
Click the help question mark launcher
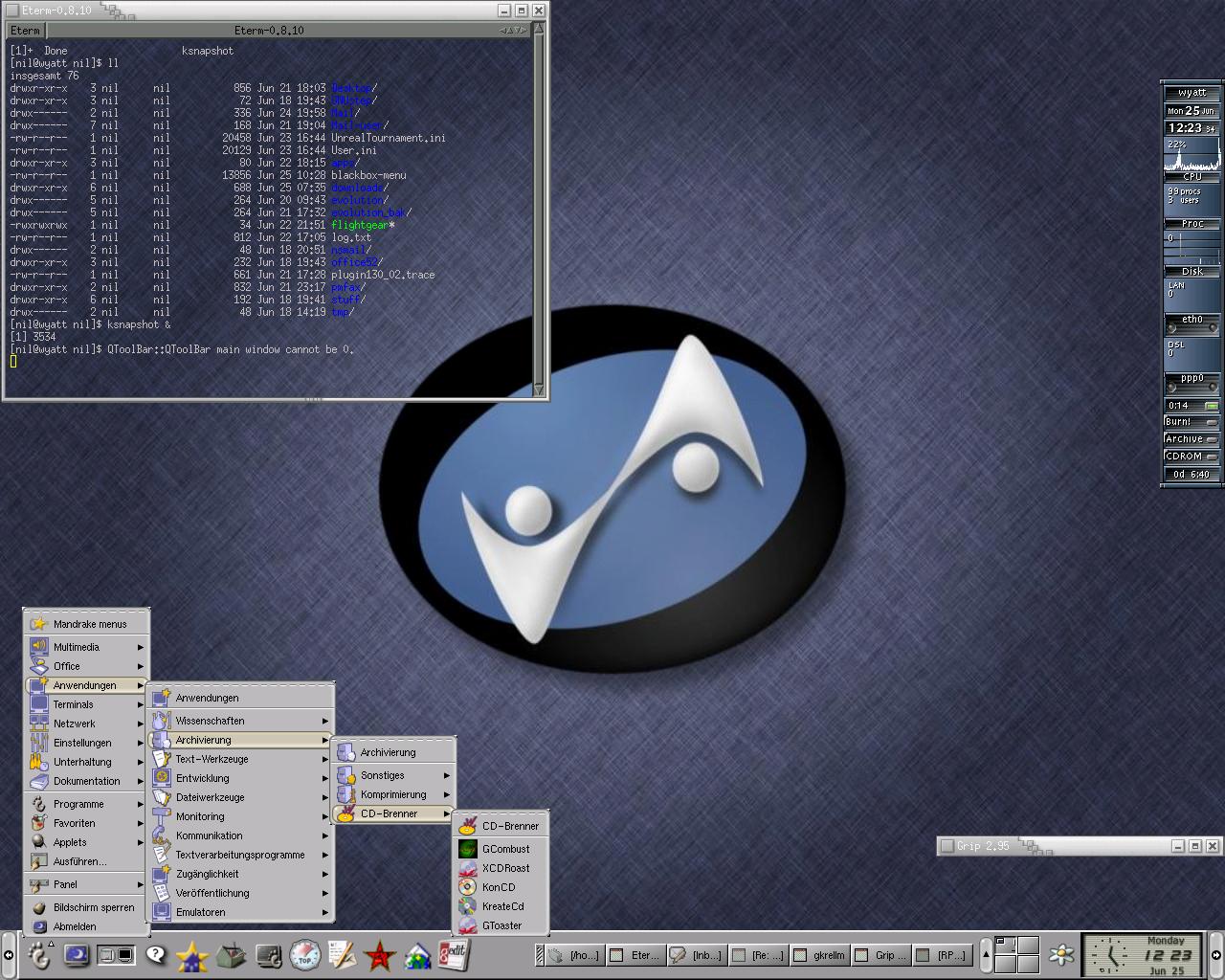tap(155, 954)
